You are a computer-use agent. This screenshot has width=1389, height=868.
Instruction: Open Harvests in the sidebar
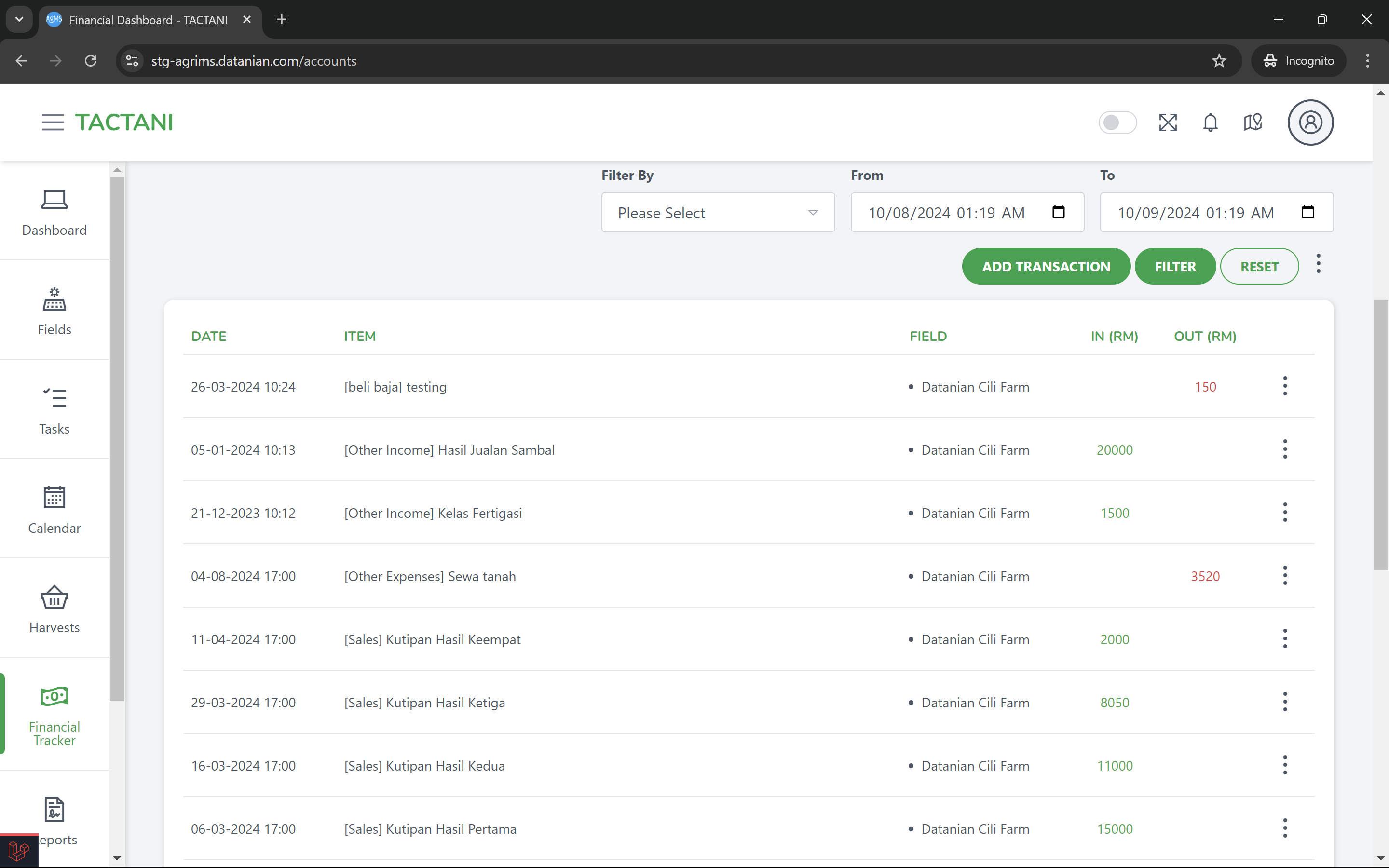[54, 610]
